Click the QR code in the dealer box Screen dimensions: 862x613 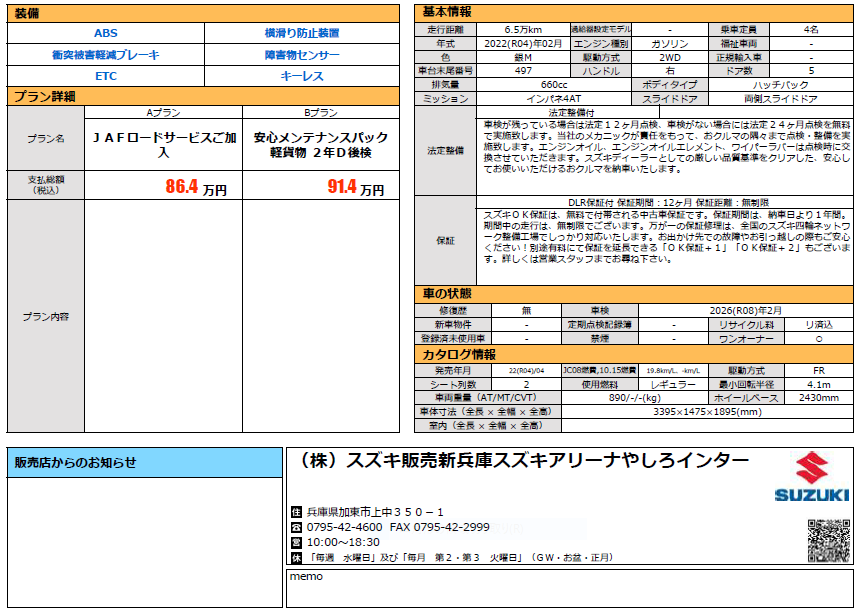coord(829,541)
